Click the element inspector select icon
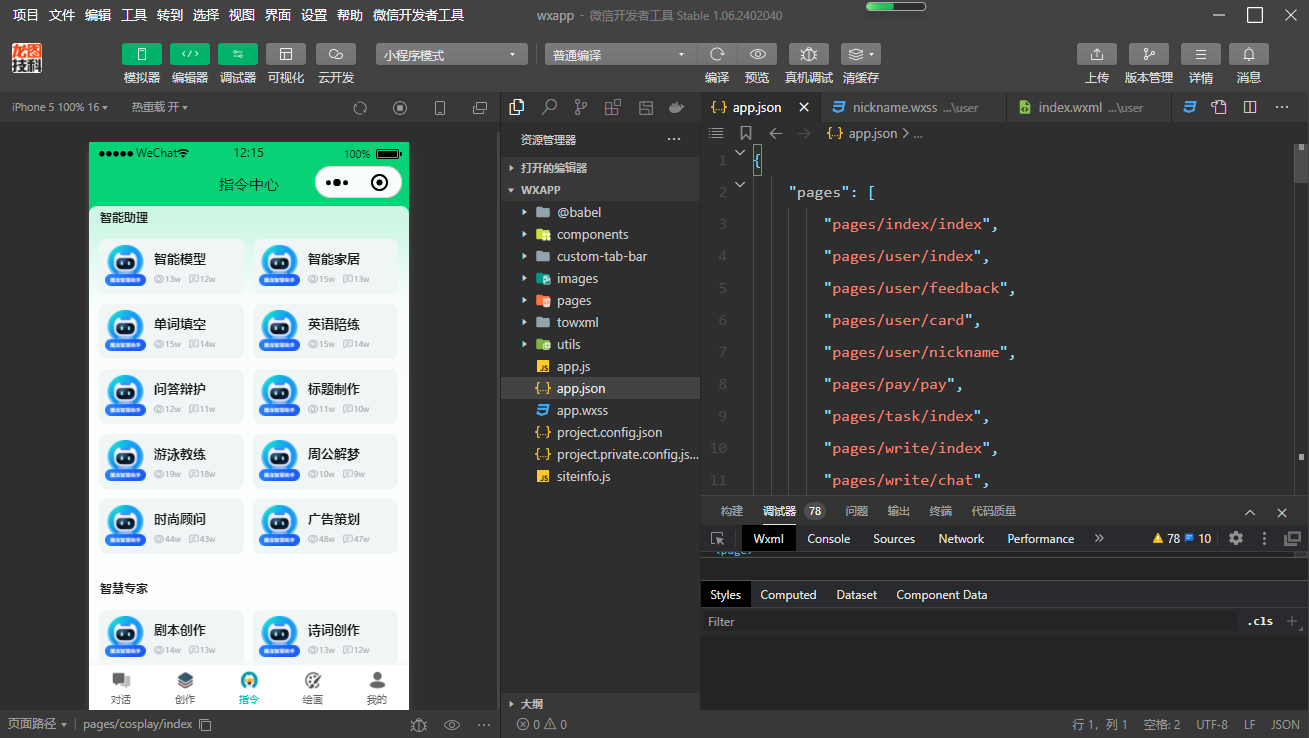 (x=717, y=538)
